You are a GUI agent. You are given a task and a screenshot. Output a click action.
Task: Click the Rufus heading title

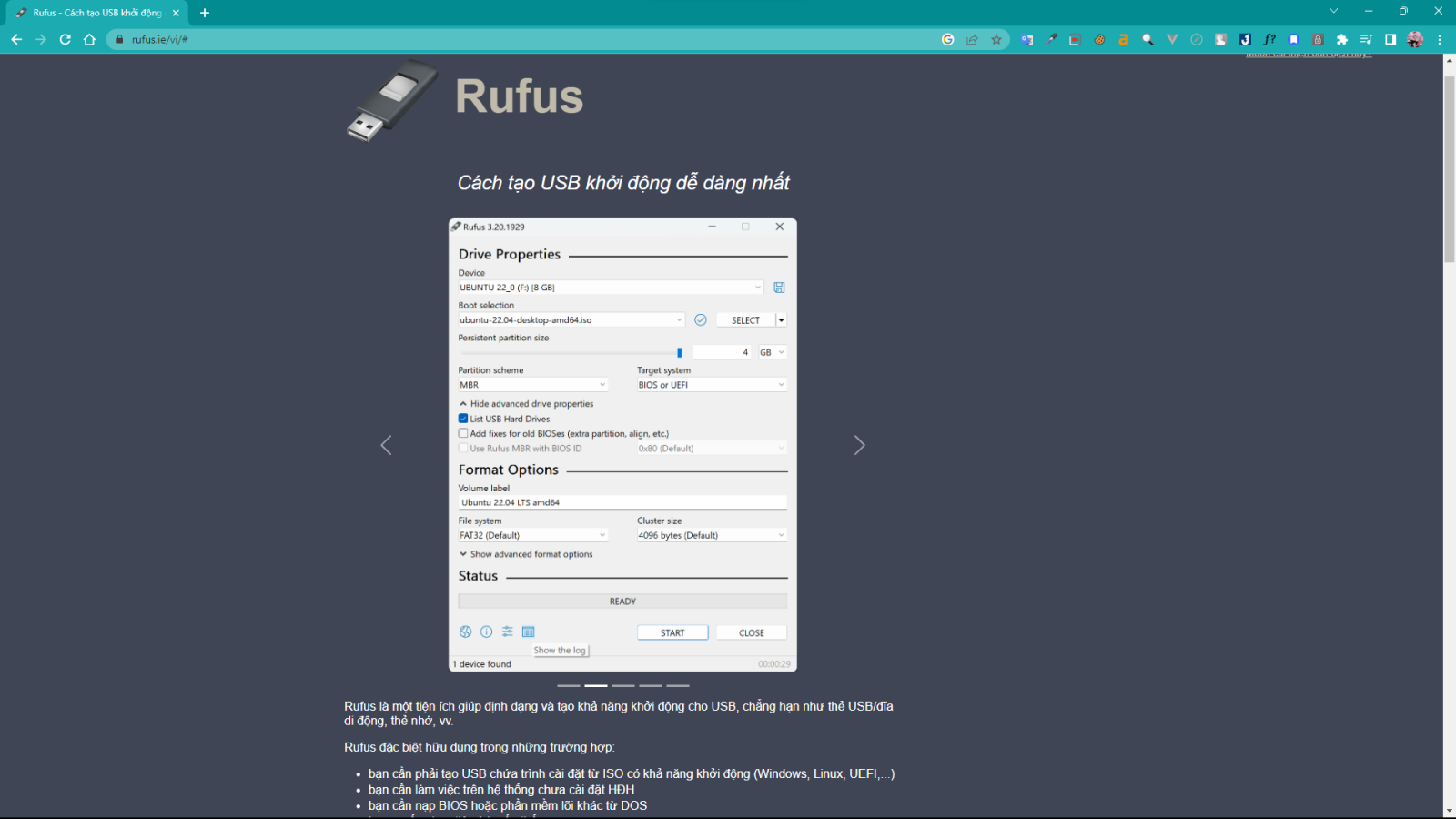(520, 96)
